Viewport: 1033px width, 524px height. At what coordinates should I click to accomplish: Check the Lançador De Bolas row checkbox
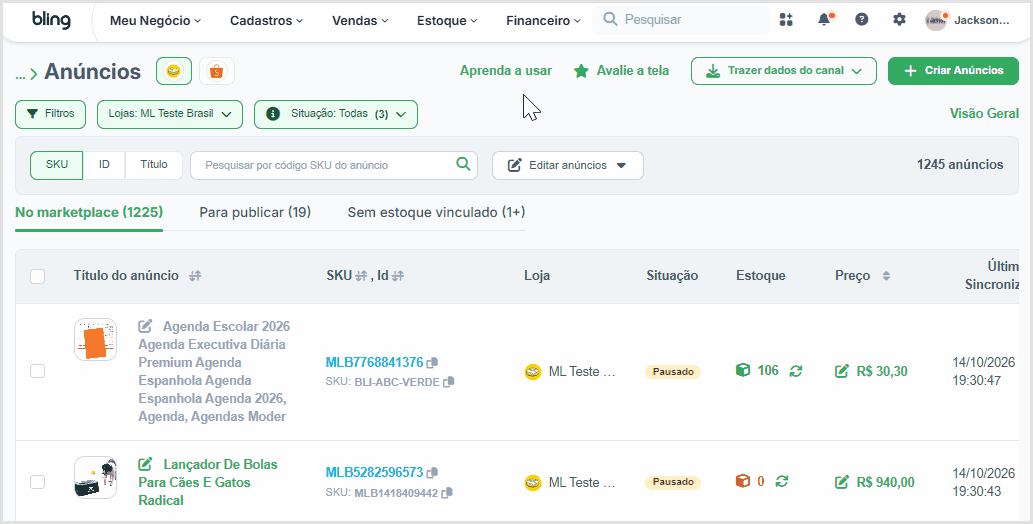38,482
